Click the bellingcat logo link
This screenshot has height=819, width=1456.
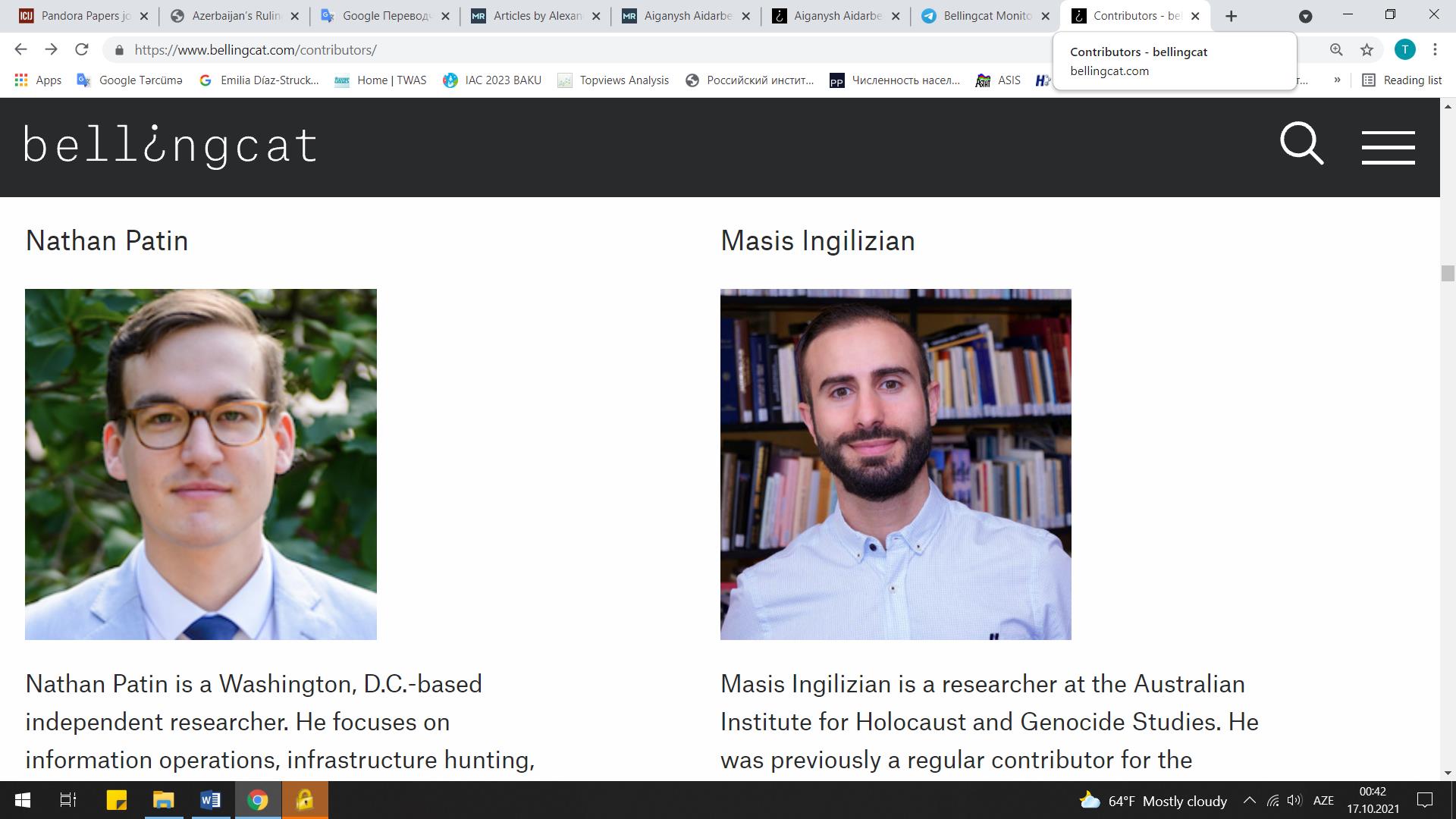171,146
